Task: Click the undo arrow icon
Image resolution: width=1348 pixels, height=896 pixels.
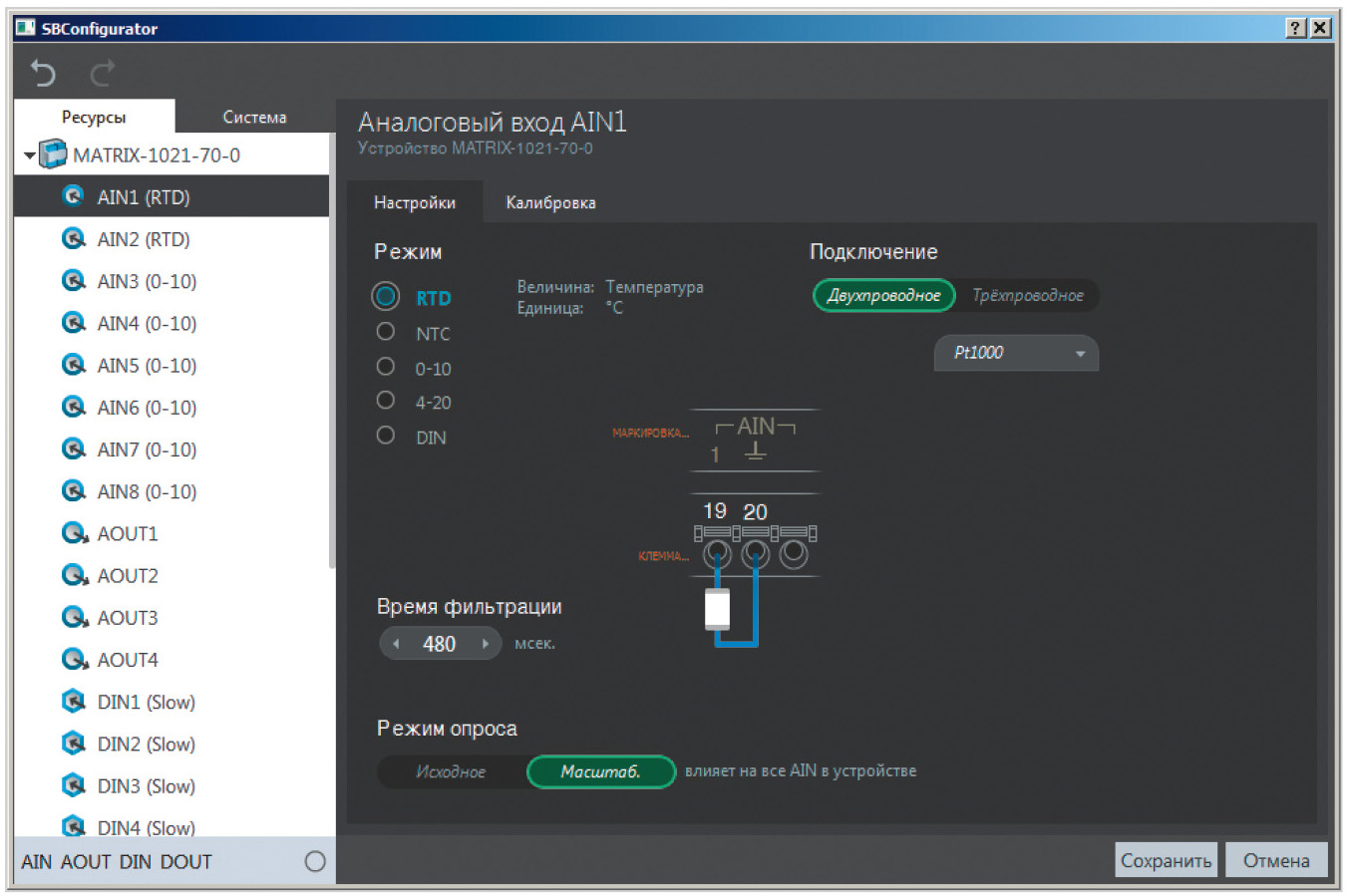Action: [43, 73]
